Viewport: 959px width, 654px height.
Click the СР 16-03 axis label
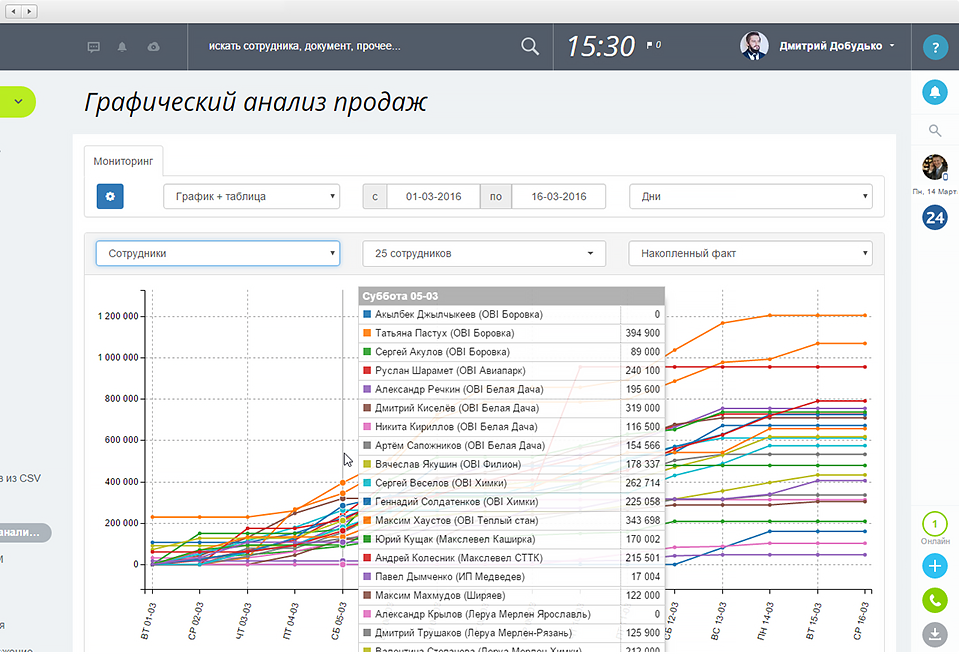coord(861,621)
